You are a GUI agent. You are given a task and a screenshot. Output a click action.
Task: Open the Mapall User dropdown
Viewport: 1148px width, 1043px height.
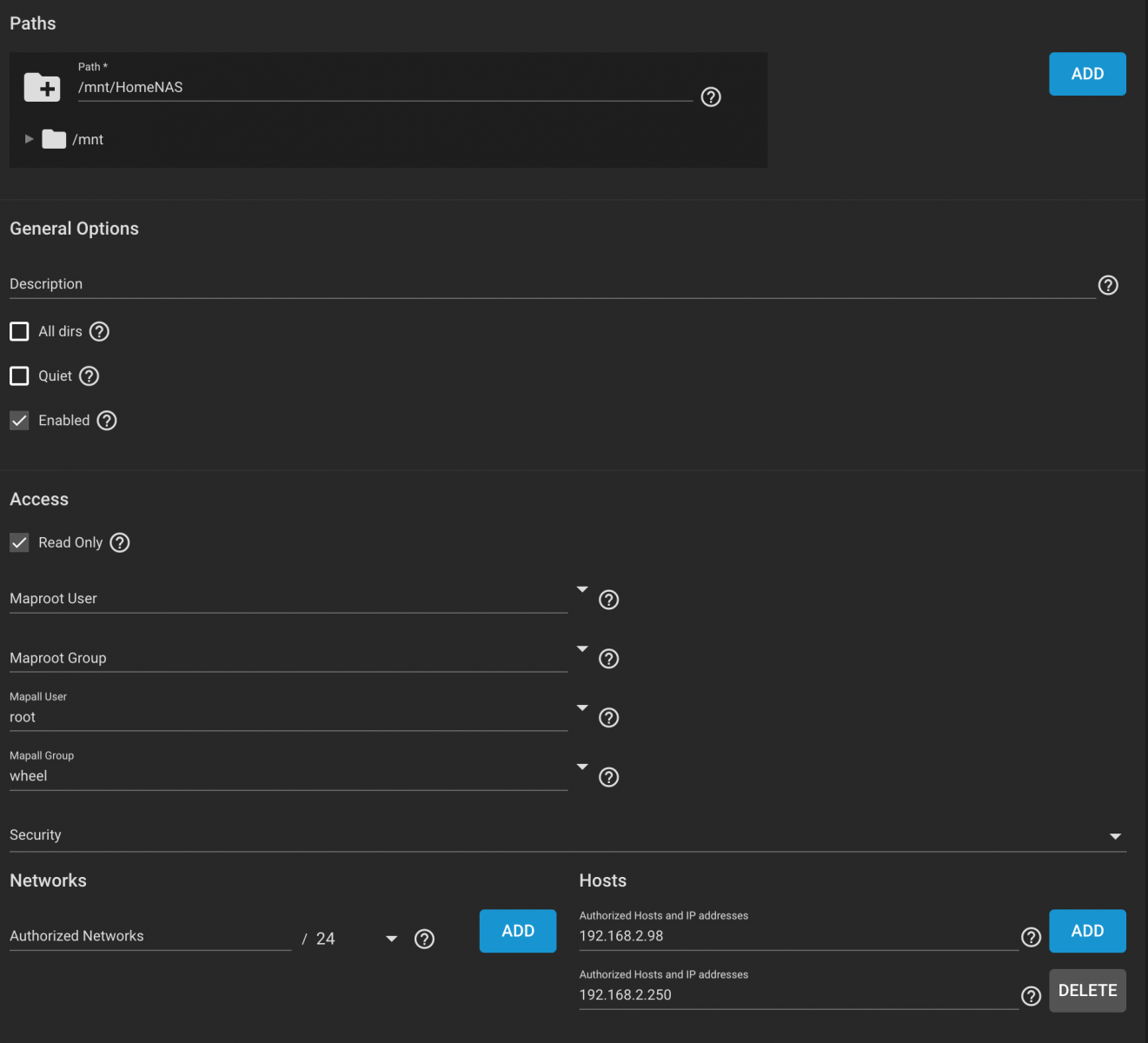coord(582,708)
